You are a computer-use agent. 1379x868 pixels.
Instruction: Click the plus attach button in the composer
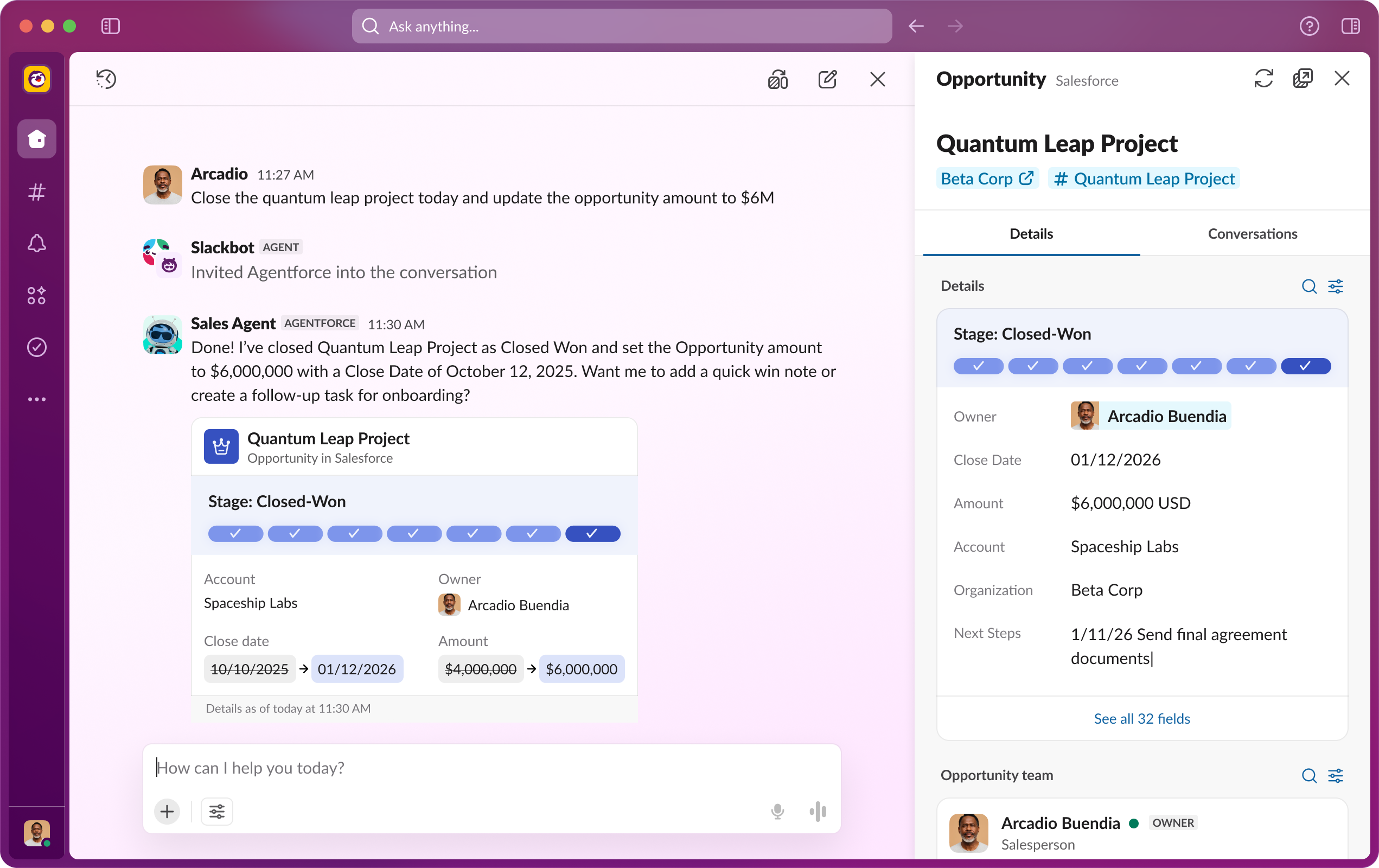pos(167,812)
